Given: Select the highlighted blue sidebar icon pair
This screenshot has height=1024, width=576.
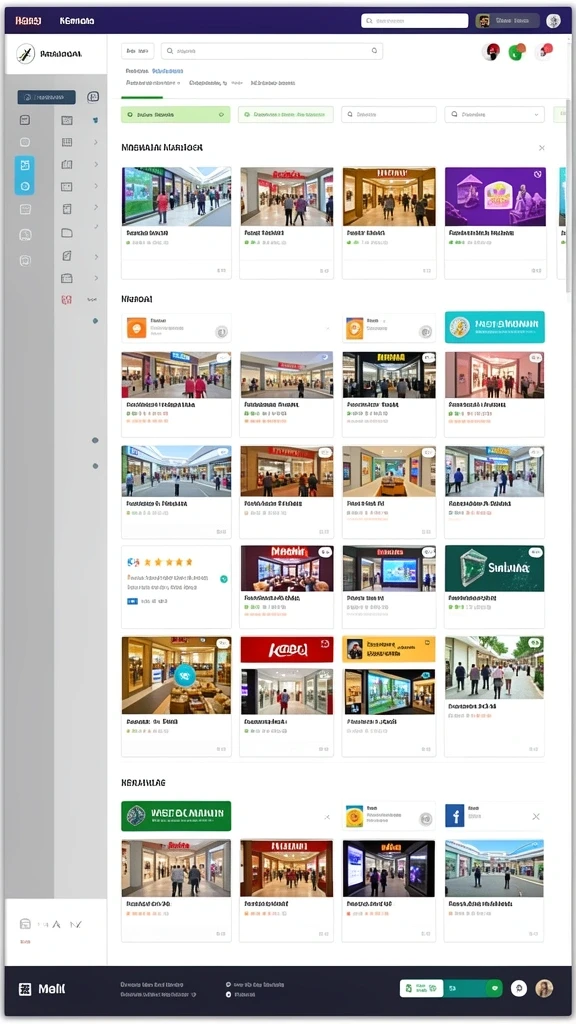Looking at the screenshot, I should [25, 175].
